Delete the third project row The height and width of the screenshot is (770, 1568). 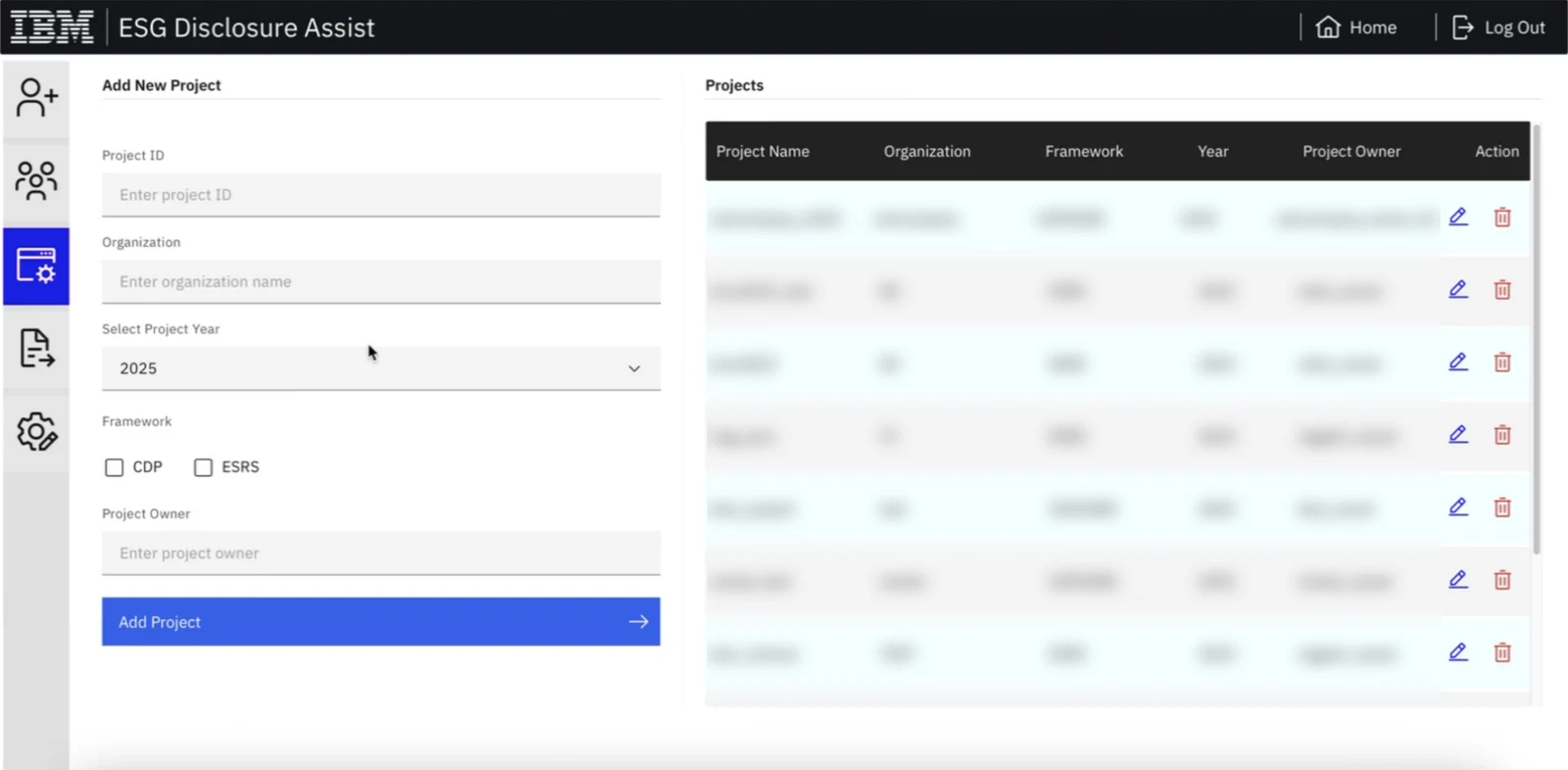coord(1502,361)
